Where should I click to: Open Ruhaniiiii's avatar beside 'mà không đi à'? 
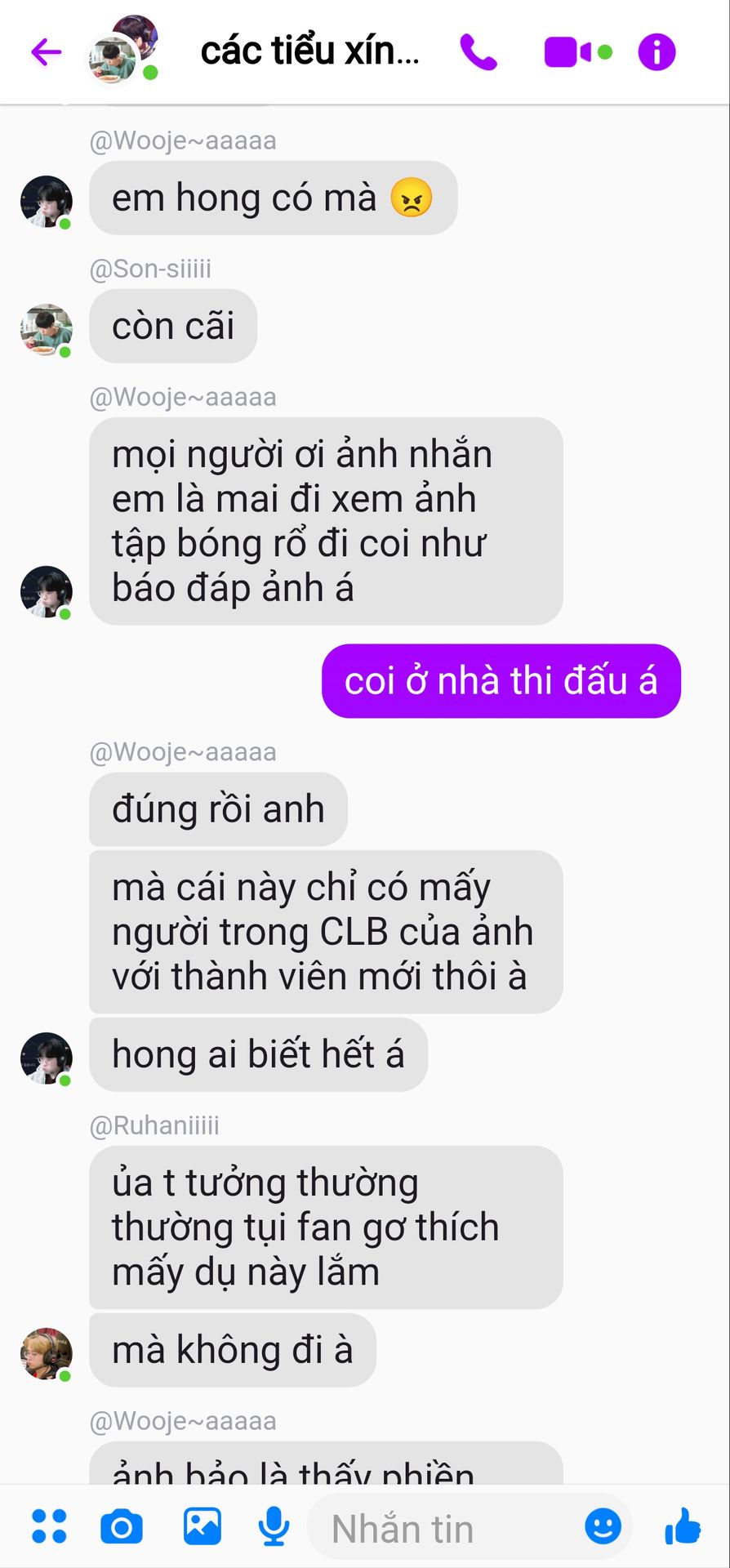(x=46, y=1353)
